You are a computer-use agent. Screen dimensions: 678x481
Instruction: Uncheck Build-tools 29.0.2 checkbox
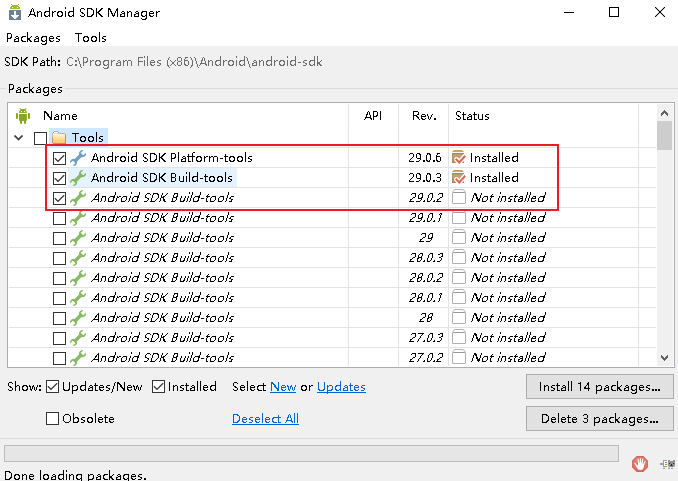click(59, 198)
